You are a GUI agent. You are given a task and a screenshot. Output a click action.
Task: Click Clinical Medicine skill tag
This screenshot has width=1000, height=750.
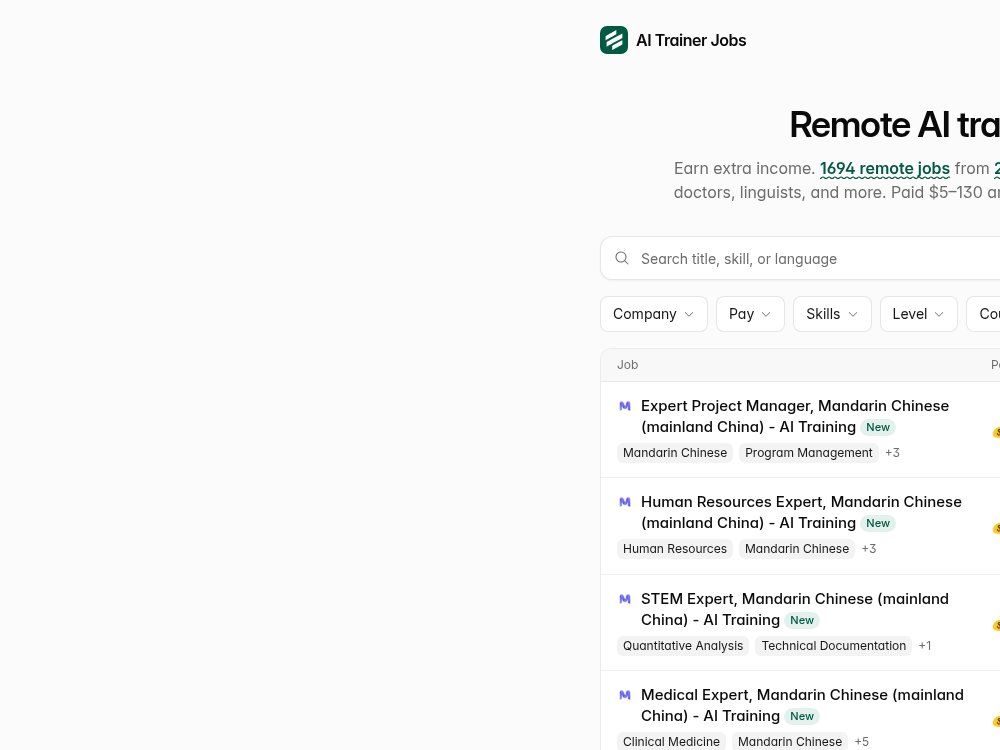(x=671, y=741)
